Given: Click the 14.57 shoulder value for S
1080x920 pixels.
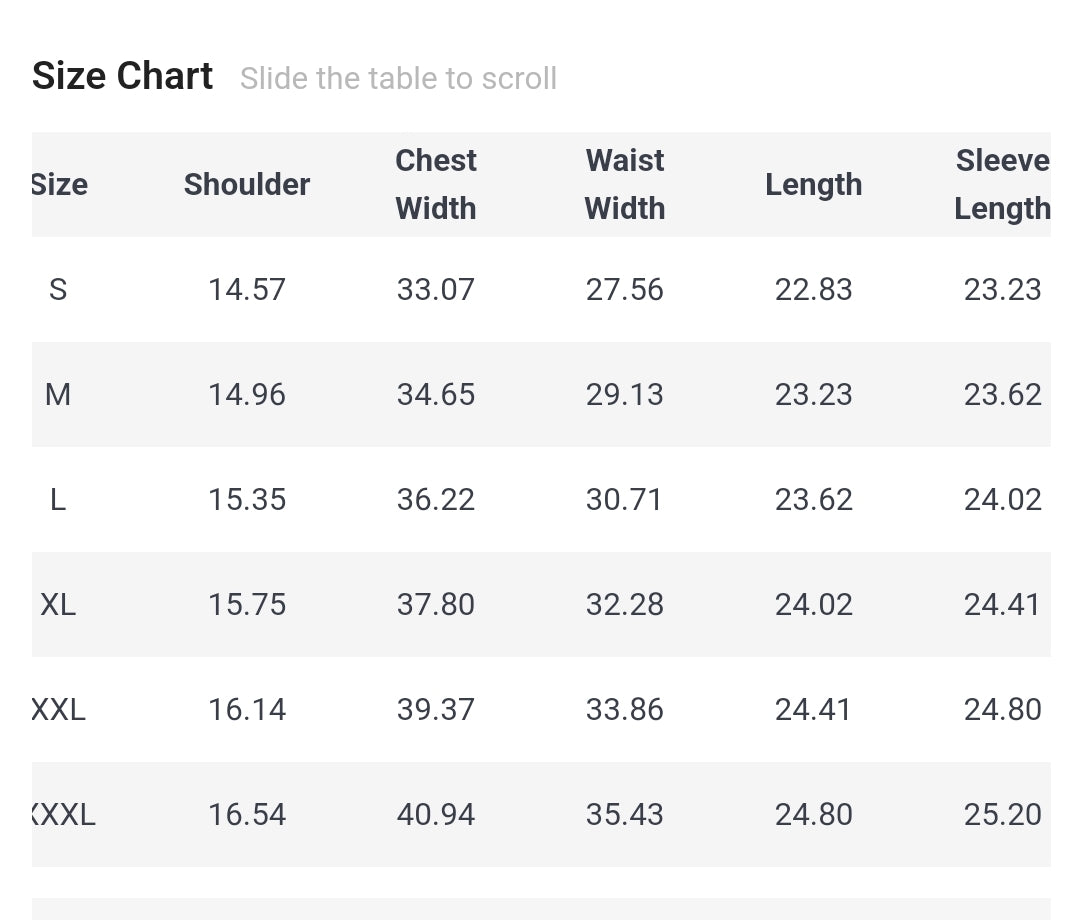Looking at the screenshot, I should pyautogui.click(x=247, y=289).
